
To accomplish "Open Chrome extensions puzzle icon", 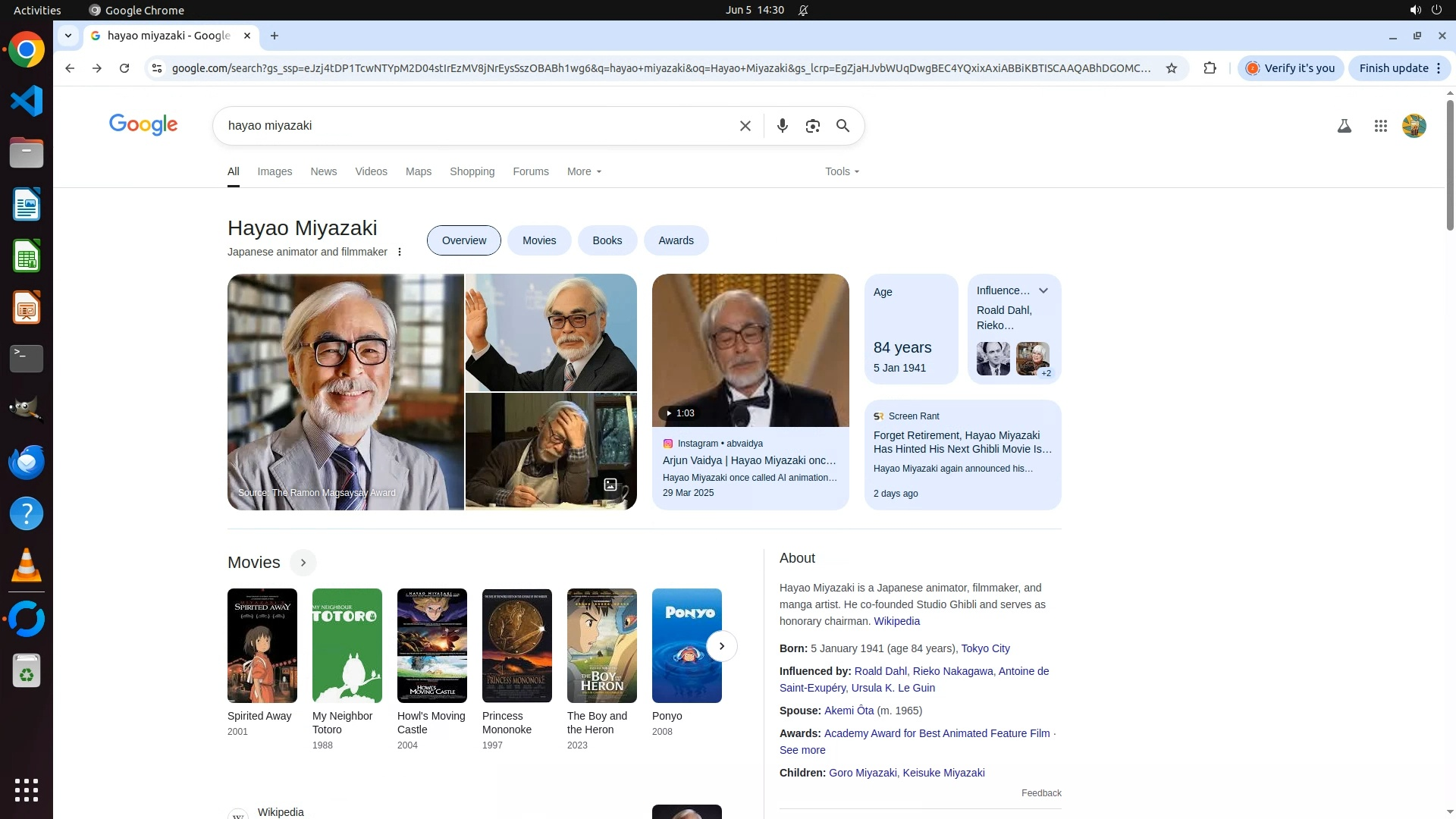I will coord(1210,68).
